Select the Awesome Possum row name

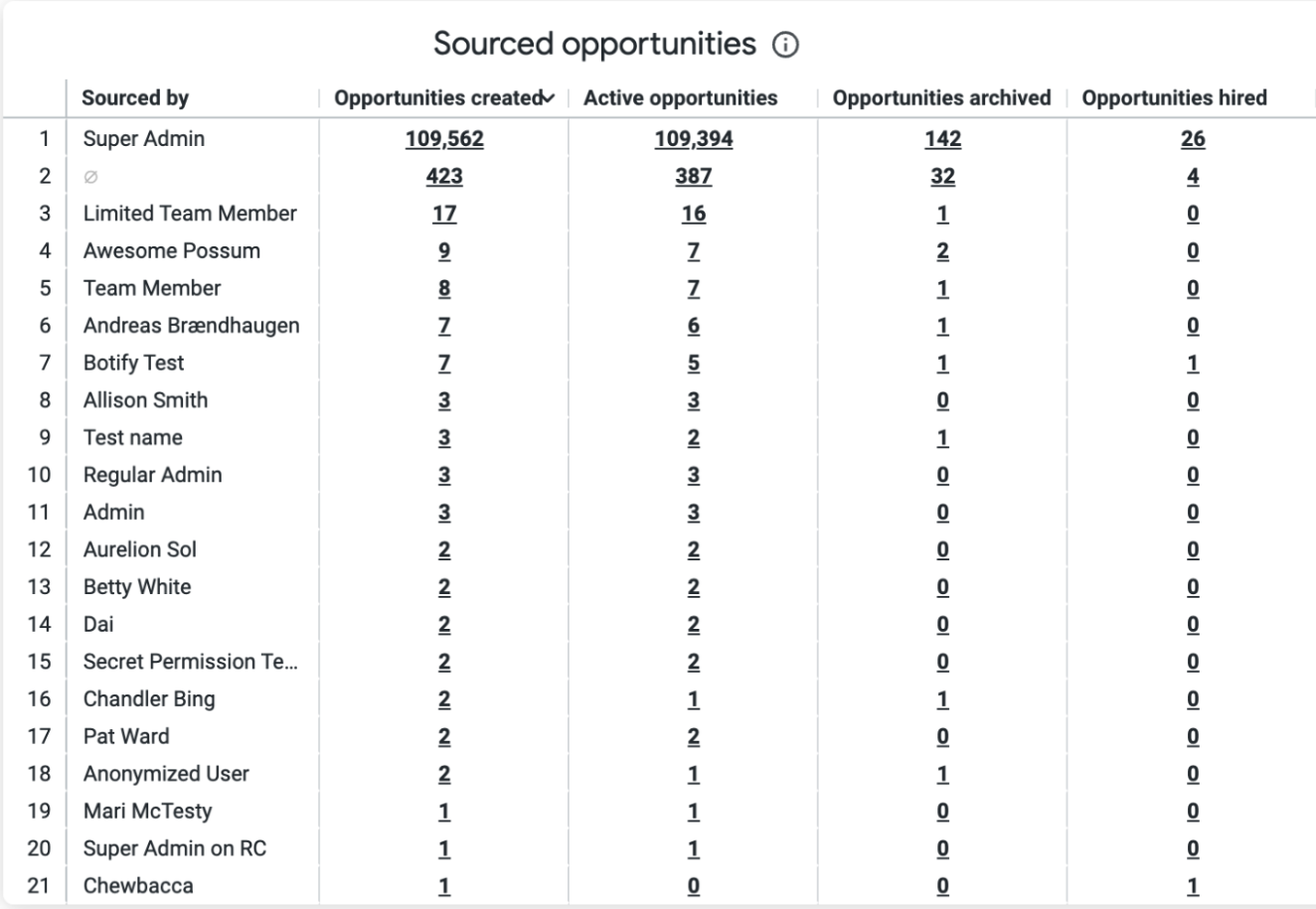172,251
